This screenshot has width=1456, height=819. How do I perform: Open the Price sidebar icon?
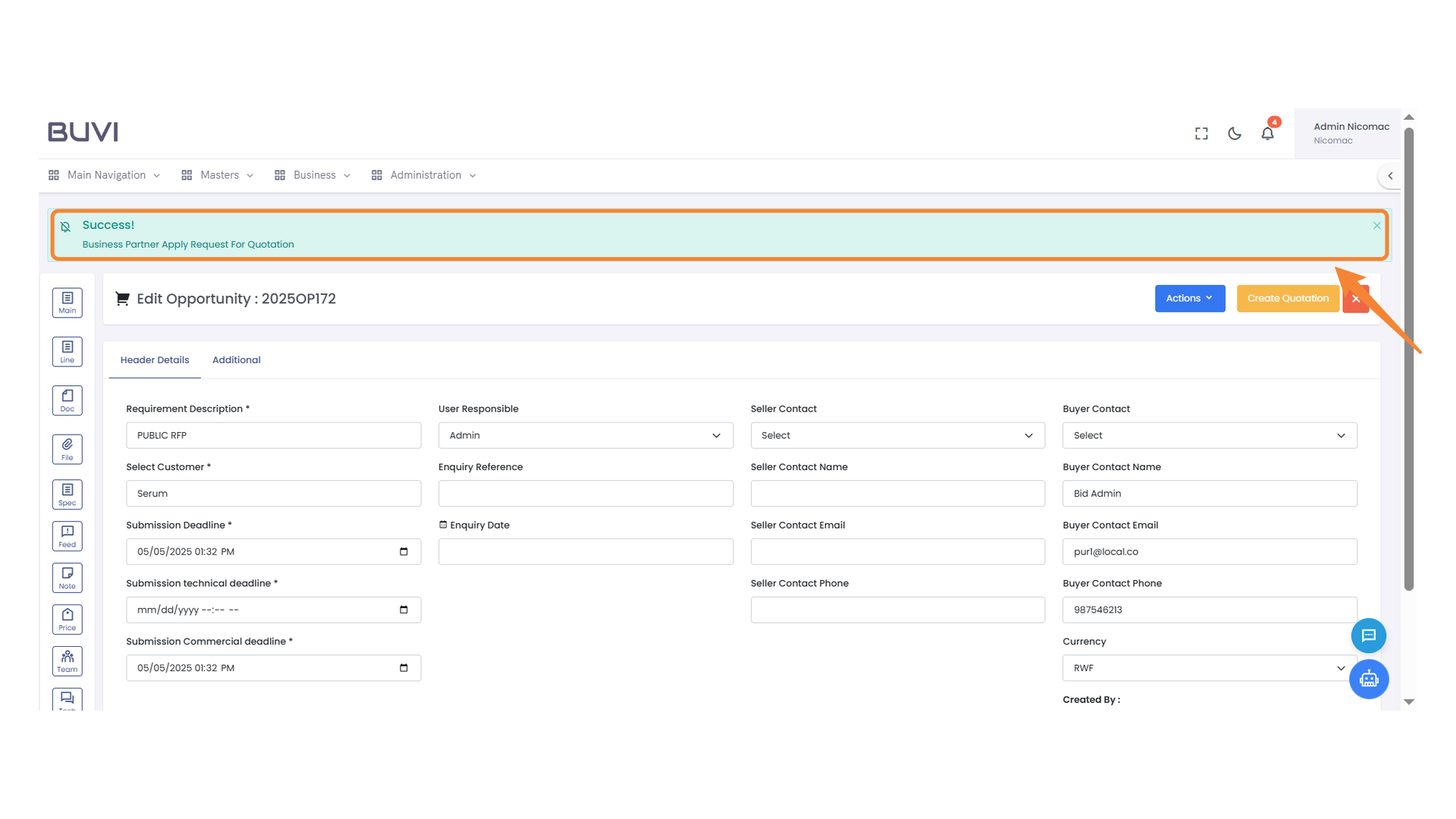[x=67, y=620]
